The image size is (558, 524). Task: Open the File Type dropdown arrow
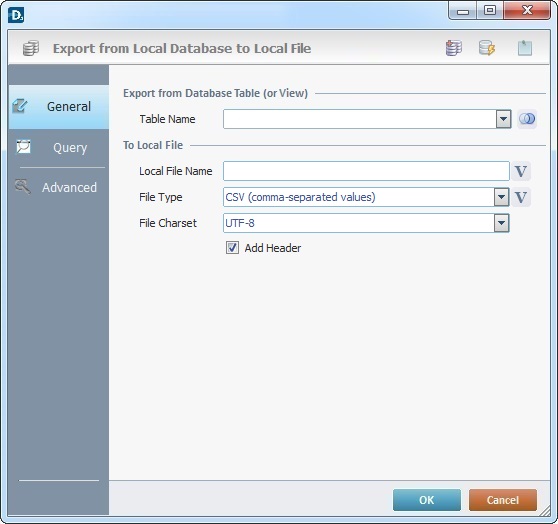click(x=501, y=197)
